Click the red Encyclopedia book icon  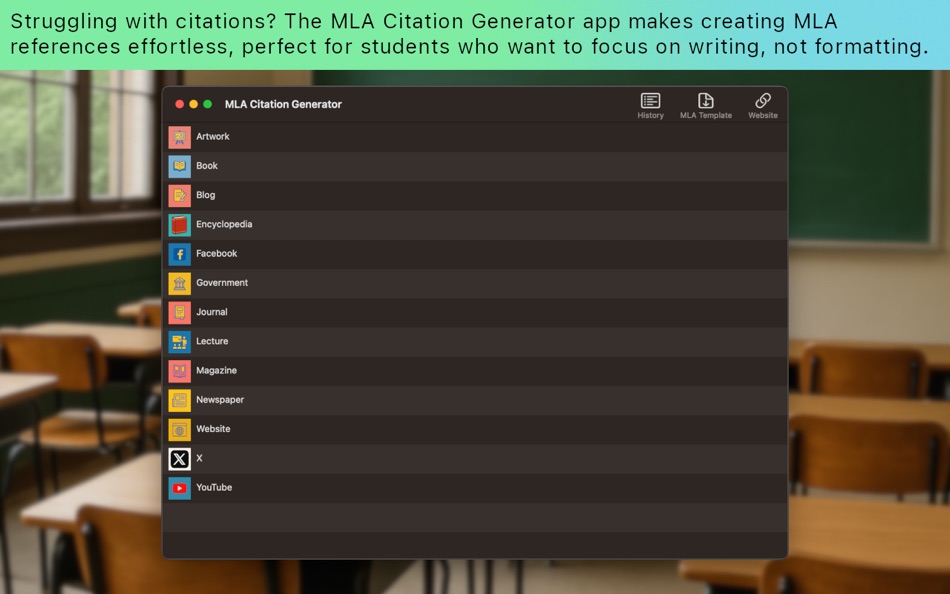pos(179,225)
